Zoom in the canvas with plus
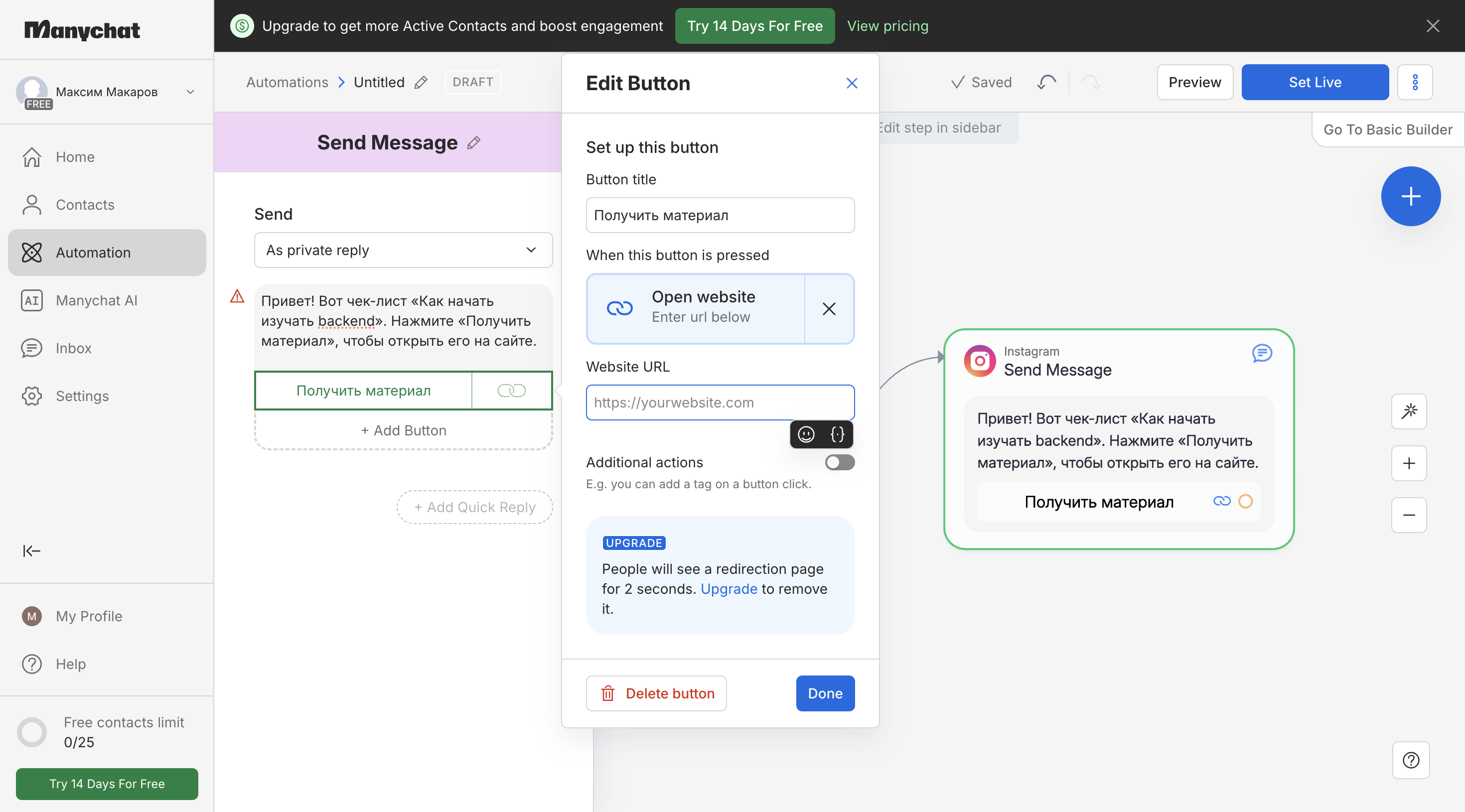The width and height of the screenshot is (1465, 812). pyautogui.click(x=1409, y=463)
